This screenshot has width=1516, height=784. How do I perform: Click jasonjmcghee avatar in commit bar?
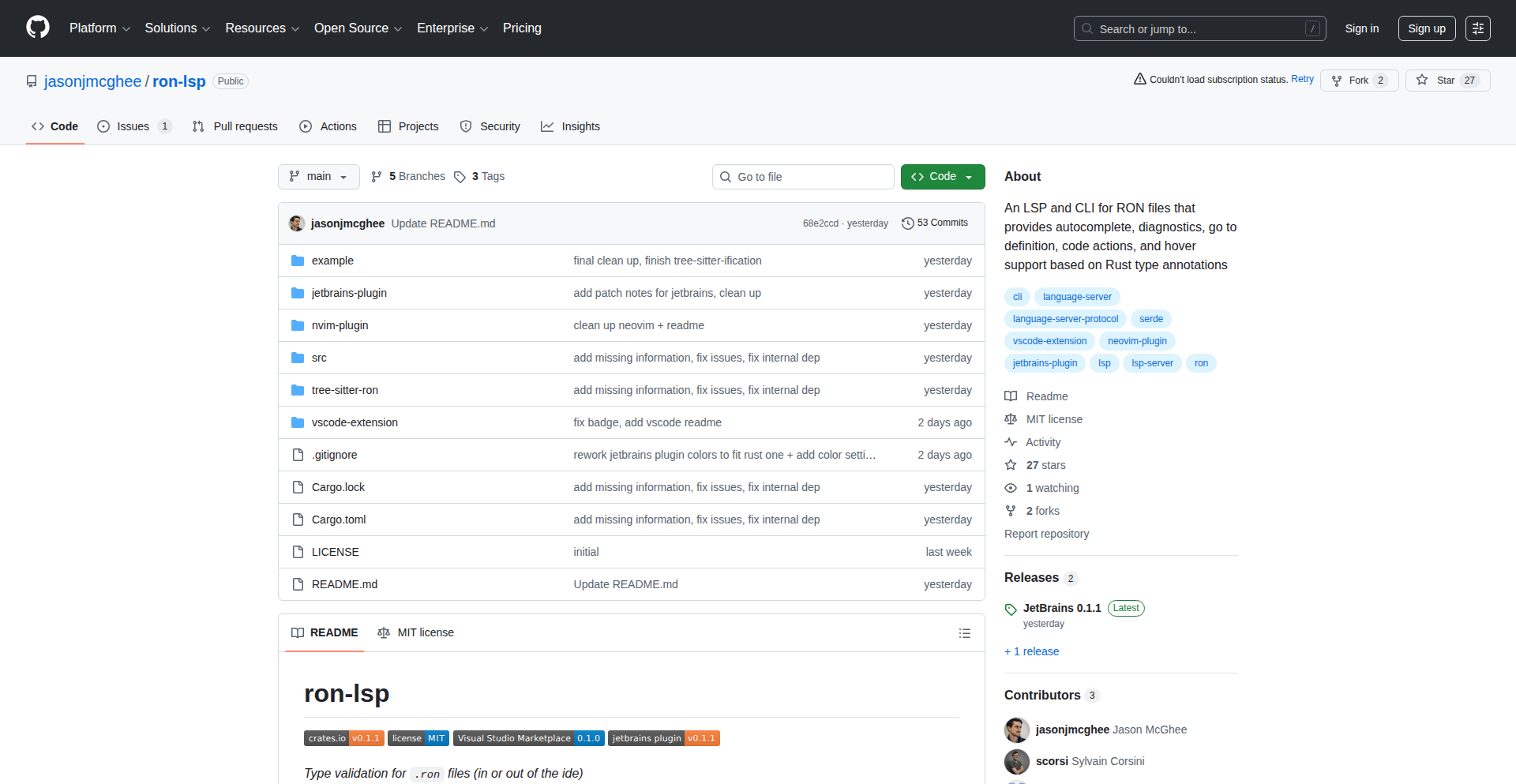(x=297, y=223)
